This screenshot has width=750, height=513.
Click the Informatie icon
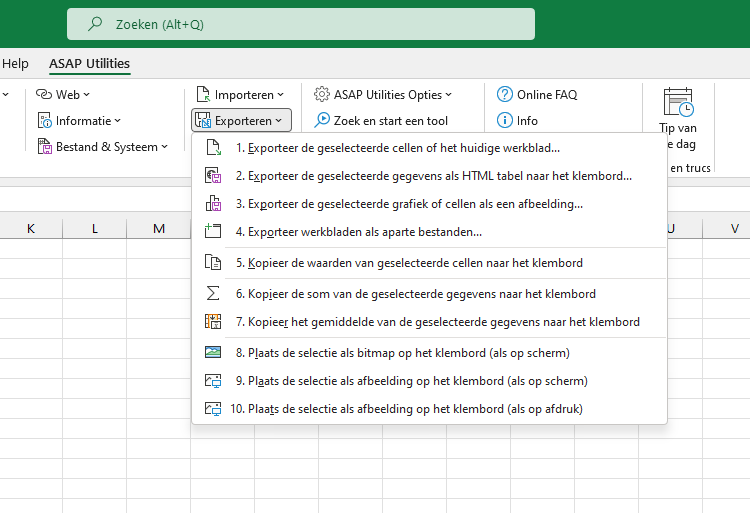44,120
